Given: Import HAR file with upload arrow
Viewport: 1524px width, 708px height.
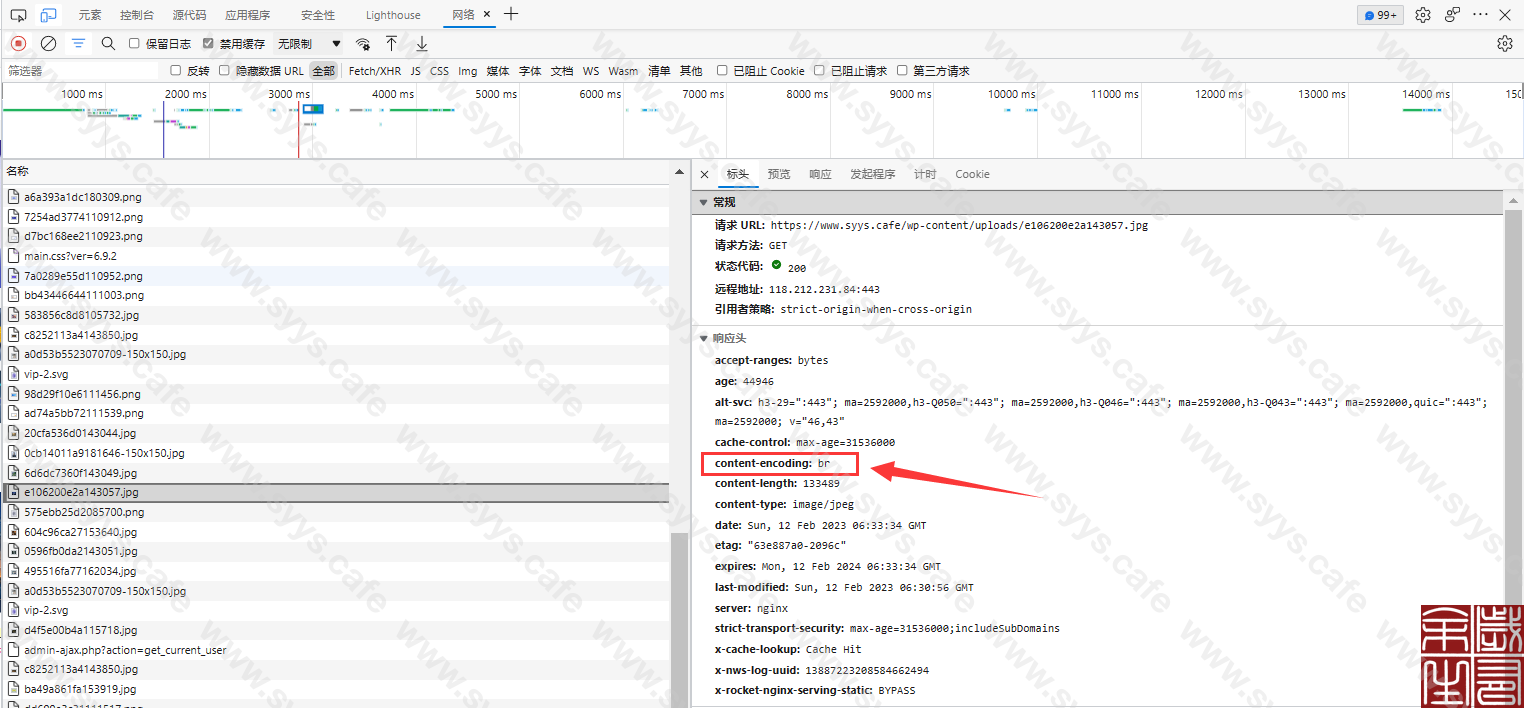Looking at the screenshot, I should pos(391,43).
